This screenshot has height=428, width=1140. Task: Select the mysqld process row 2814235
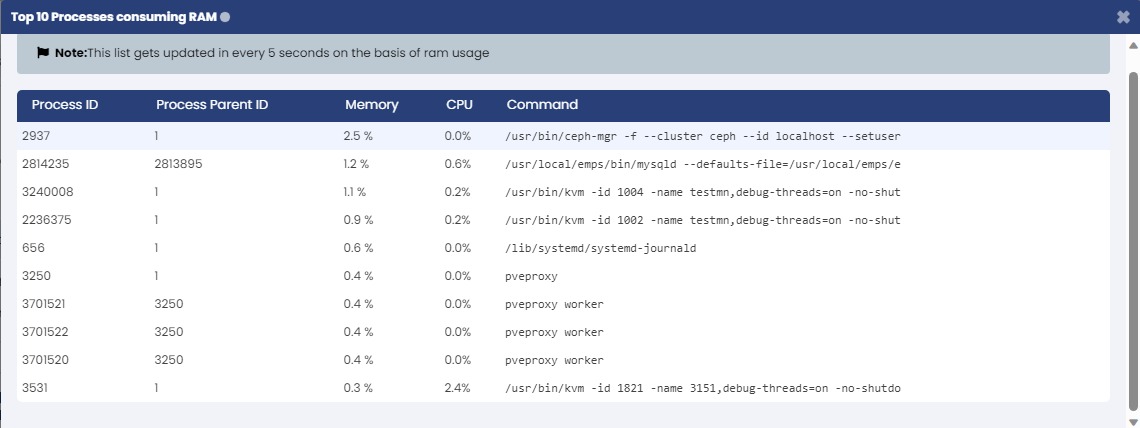(563, 164)
